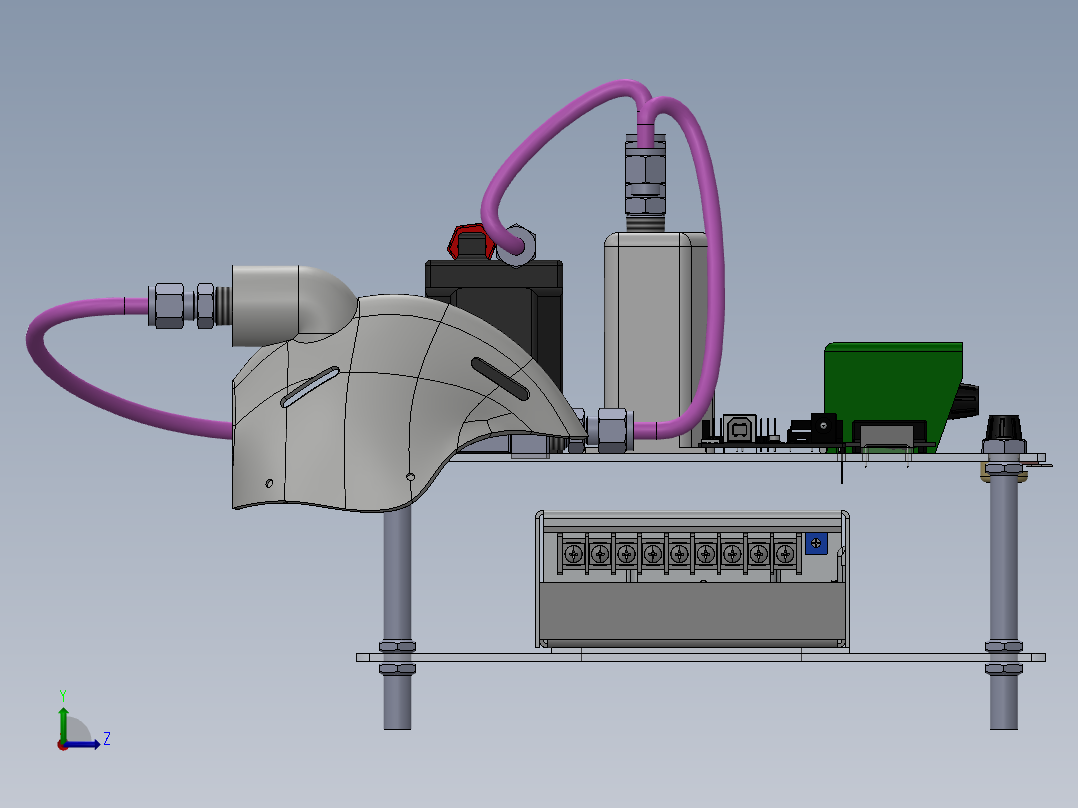The image size is (1078, 808).
Task: Pick the grey elbow pipe above the shroud
Action: [x=289, y=303]
